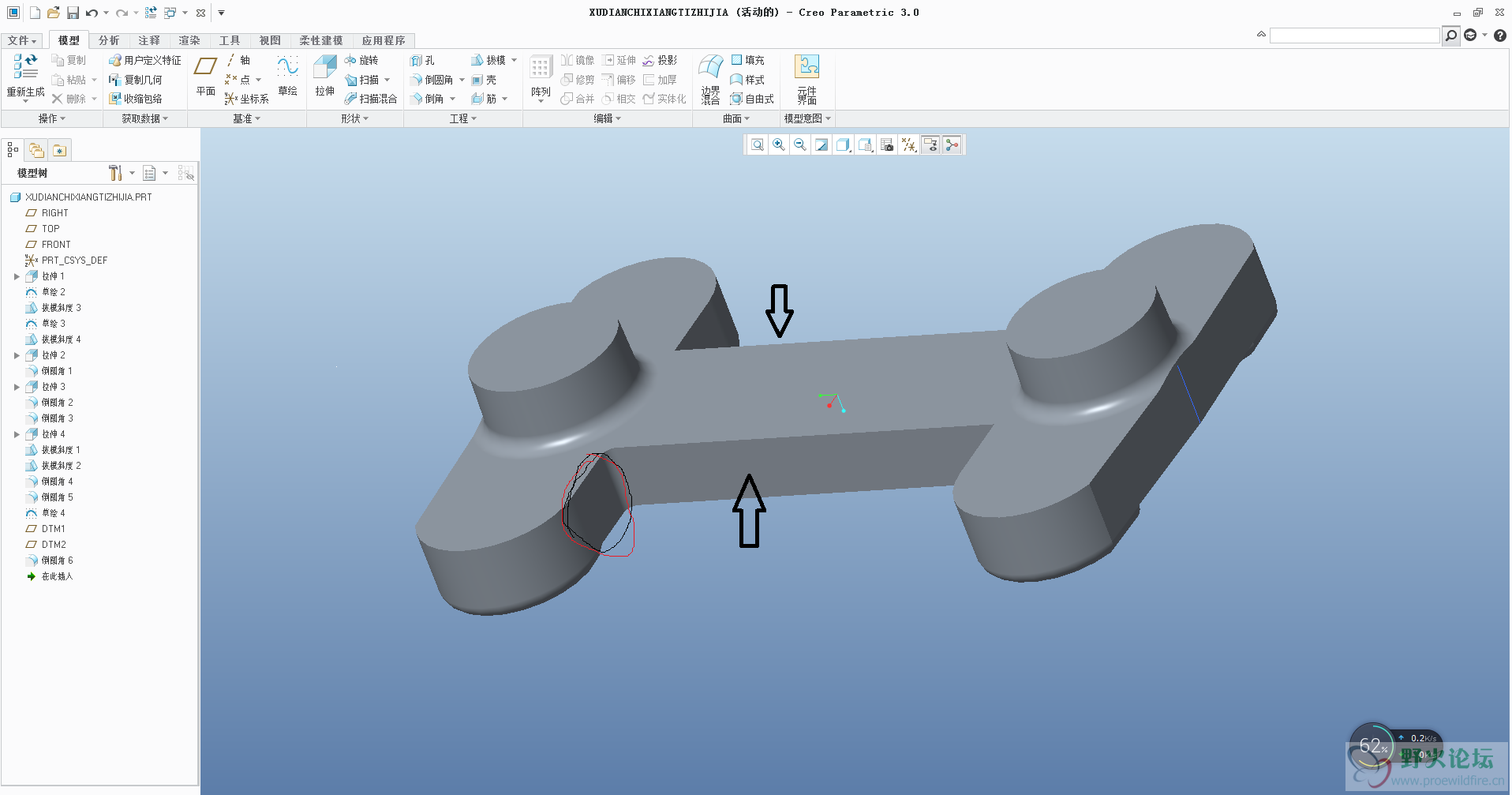This screenshot has width=1512, height=795.
Task: Click the Undo arrow icon
Action: click(92, 13)
